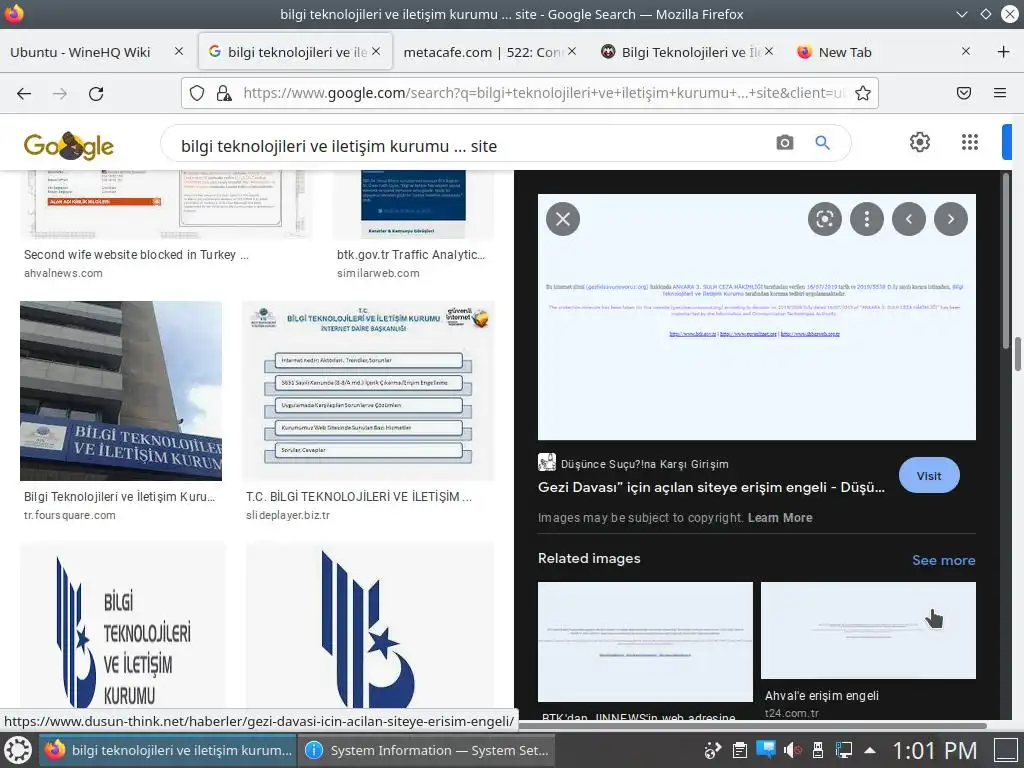
Task: Focus the Firefox URL address bar
Action: tap(545, 93)
